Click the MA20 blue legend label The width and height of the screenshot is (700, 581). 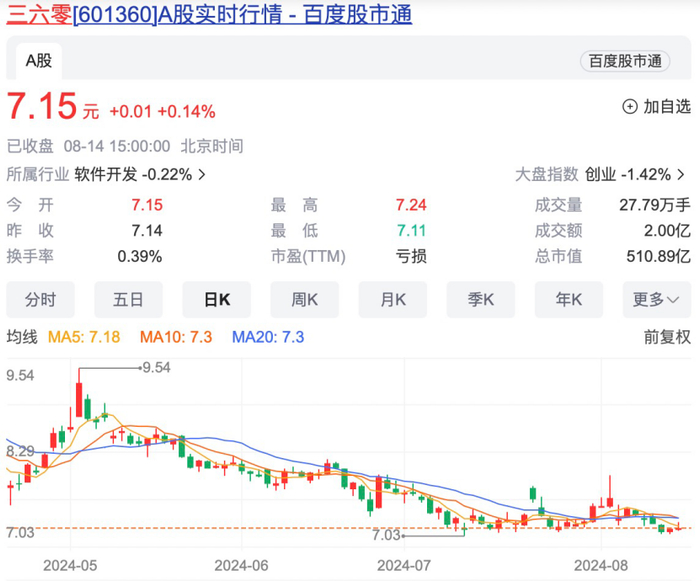(x=268, y=337)
